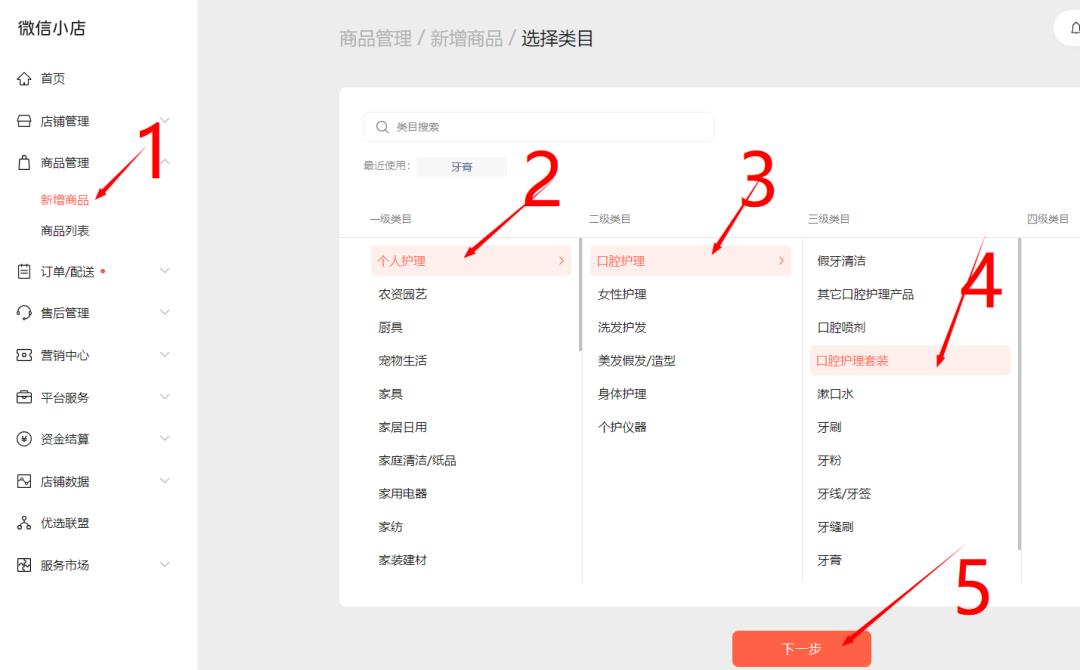Click the 订单/配送 clipboard icon
The width and height of the screenshot is (1080, 670).
24,271
